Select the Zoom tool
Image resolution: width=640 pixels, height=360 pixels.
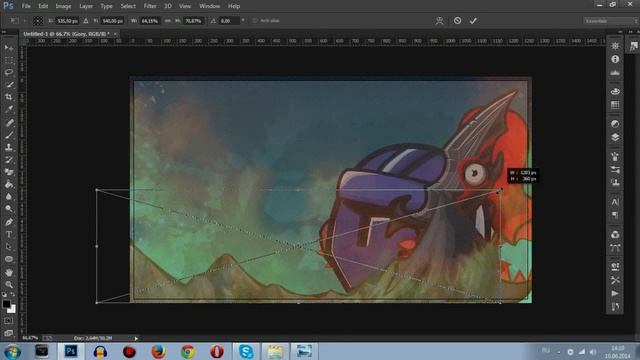tap(9, 284)
